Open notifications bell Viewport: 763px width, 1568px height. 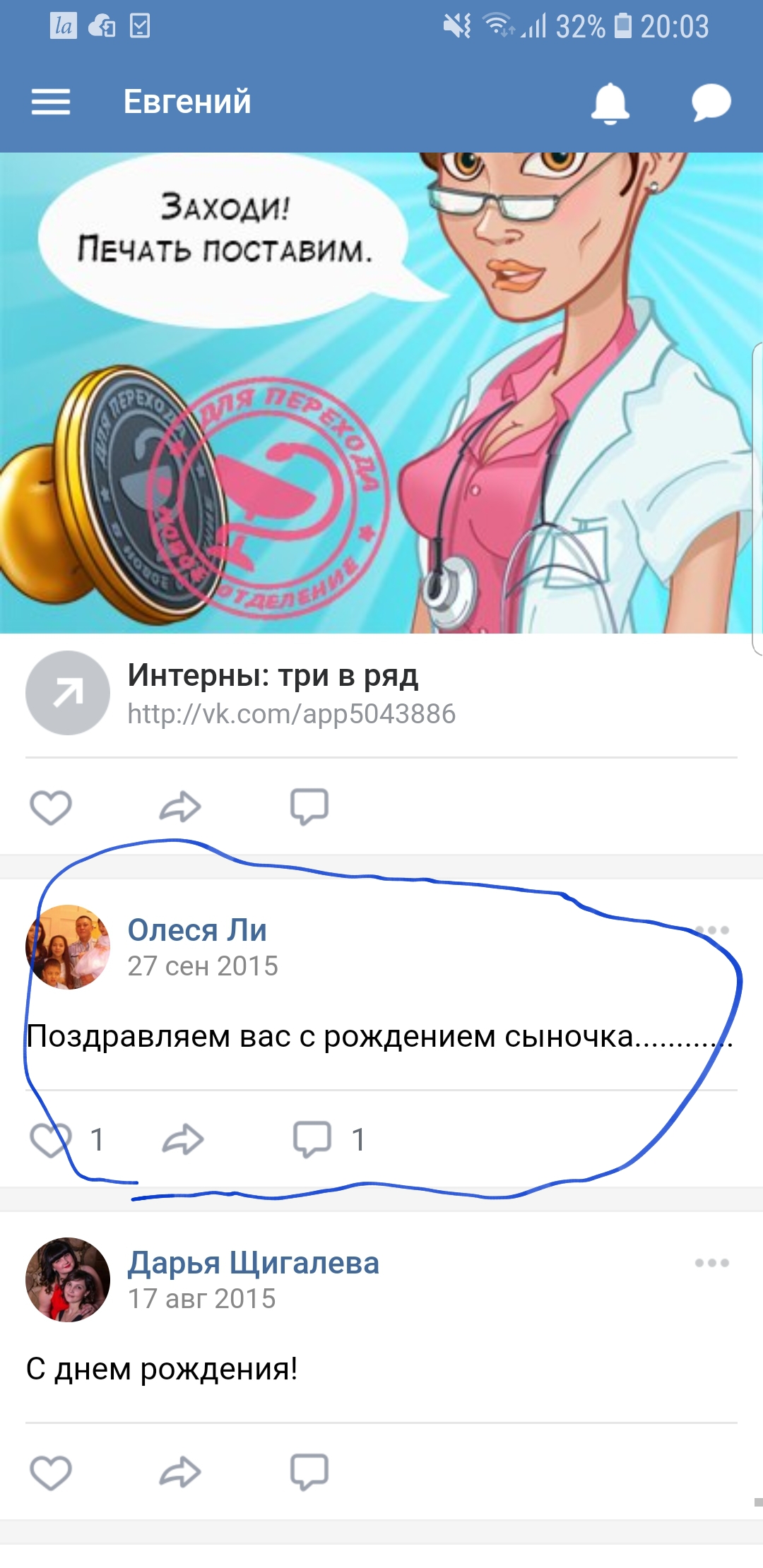coord(610,103)
